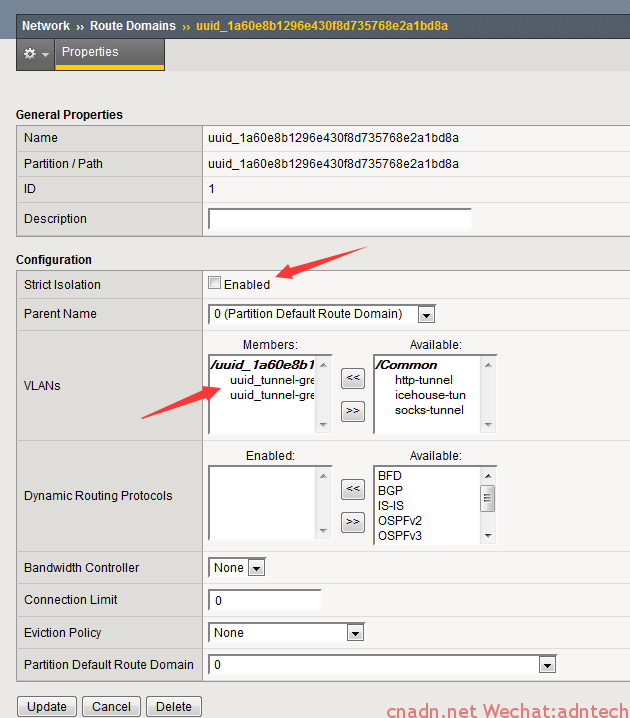Click up arrow of VLAN Members scrollbar
This screenshot has height=718, width=630.
(323, 365)
